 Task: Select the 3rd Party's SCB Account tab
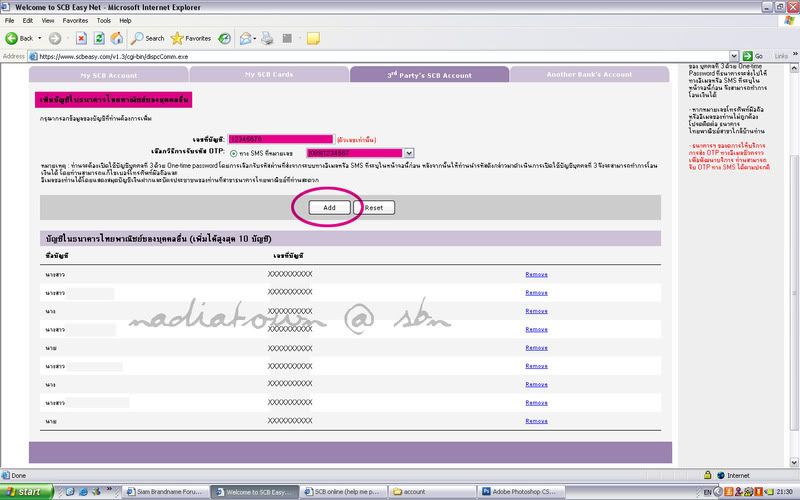point(429,74)
